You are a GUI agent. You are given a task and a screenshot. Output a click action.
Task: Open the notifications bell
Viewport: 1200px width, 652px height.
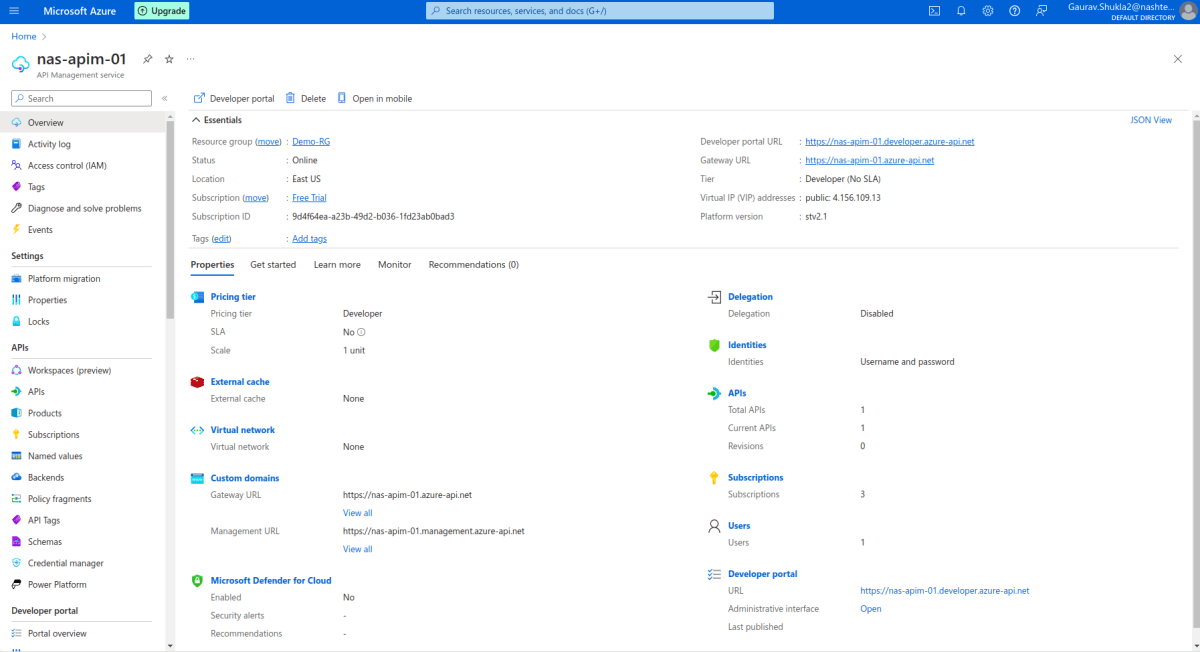pos(959,11)
